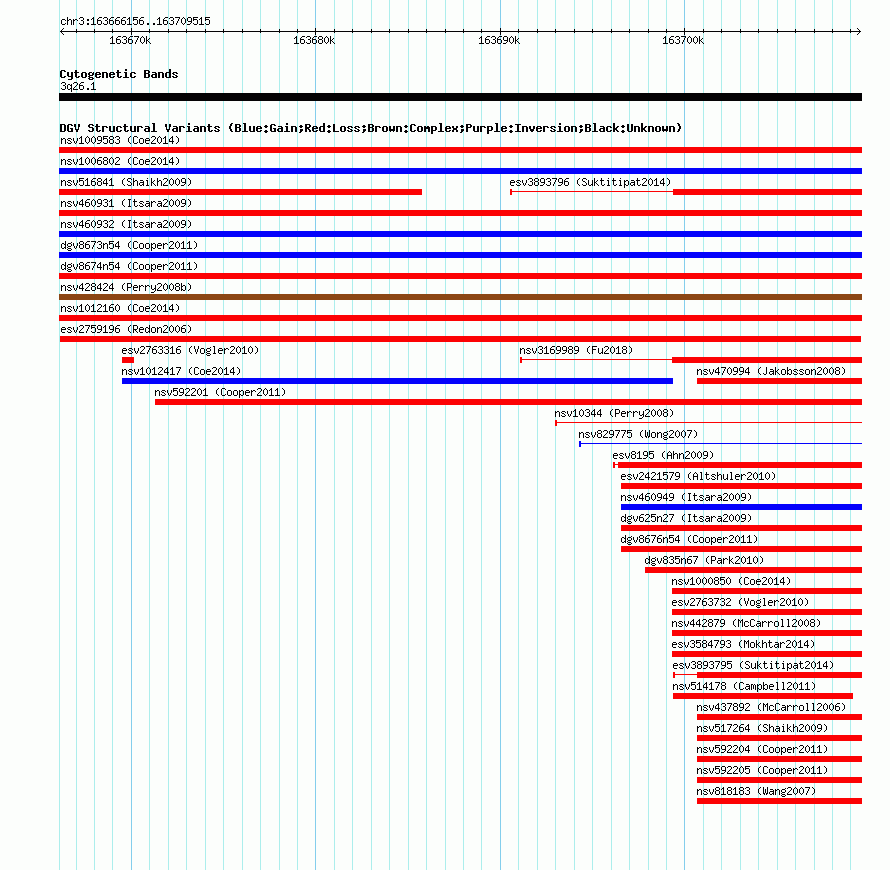Select the nsv1006802 (Coe2014) blue gain bar
890x870 pixels.
pos(460,171)
